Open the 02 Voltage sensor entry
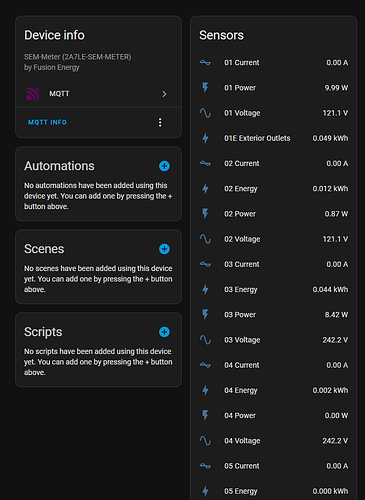 coord(274,239)
